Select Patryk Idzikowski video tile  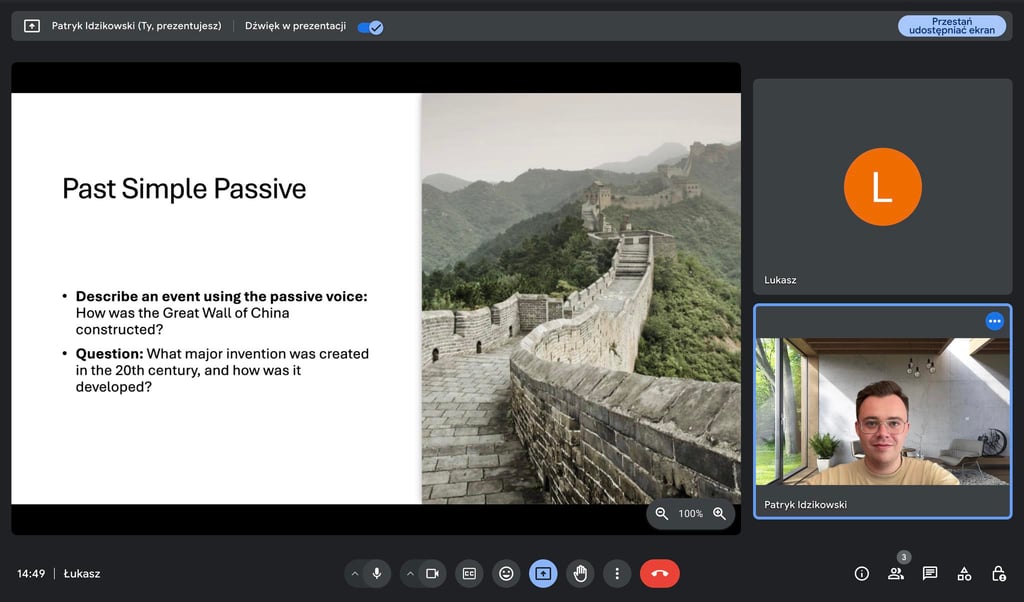(882, 411)
